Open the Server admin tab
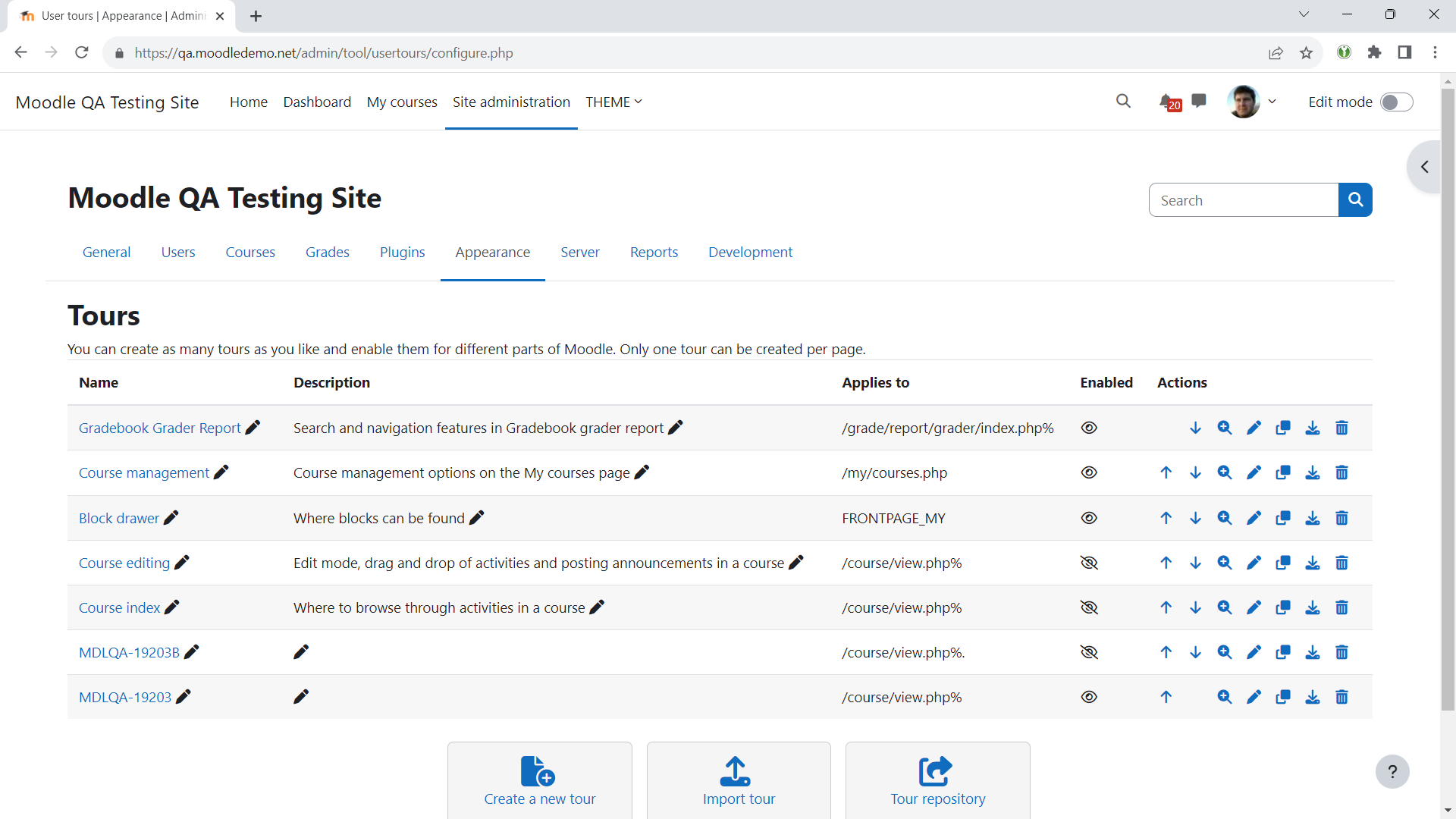Image resolution: width=1456 pixels, height=819 pixels. [580, 253]
